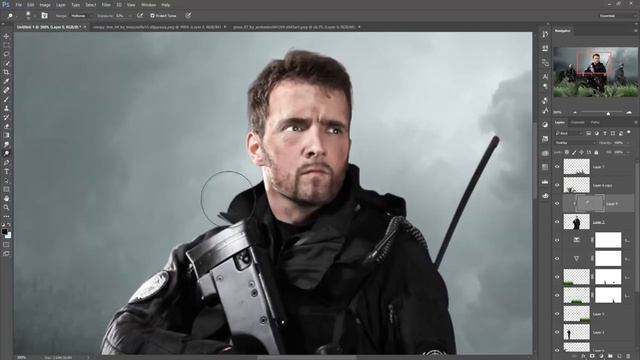Open the Image menu
Screen dimensions: 640x360
click(x=45, y=5)
